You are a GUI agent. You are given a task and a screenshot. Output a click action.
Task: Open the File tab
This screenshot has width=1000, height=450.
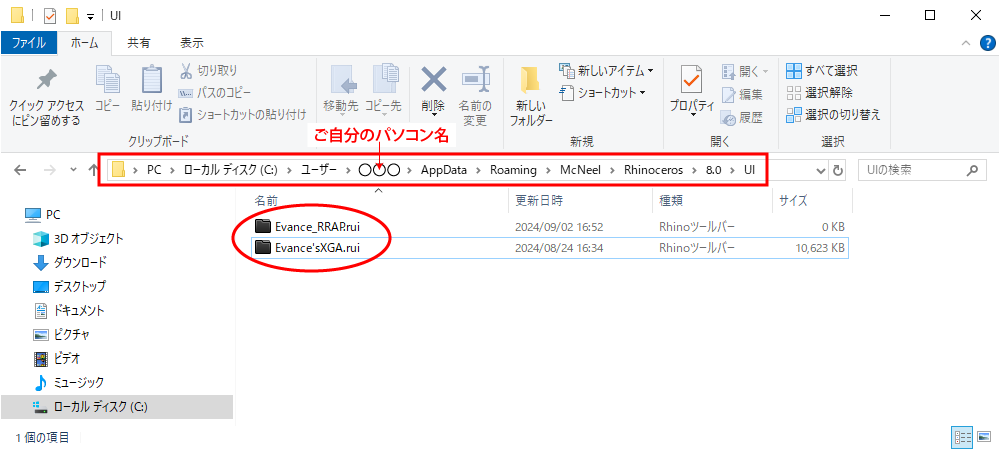click(29, 43)
